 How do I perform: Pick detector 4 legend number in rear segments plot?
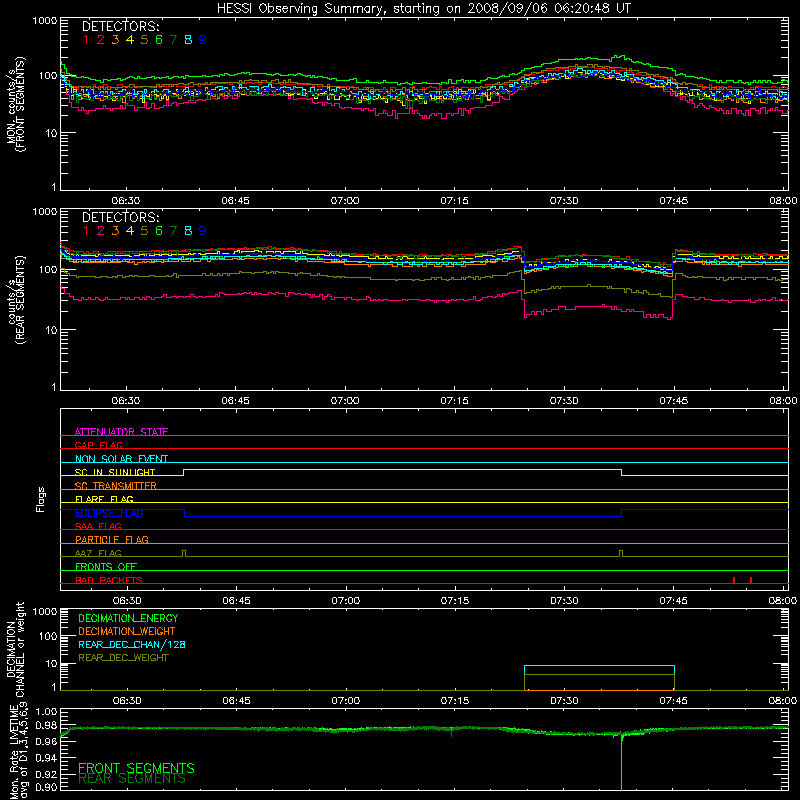tap(130, 231)
